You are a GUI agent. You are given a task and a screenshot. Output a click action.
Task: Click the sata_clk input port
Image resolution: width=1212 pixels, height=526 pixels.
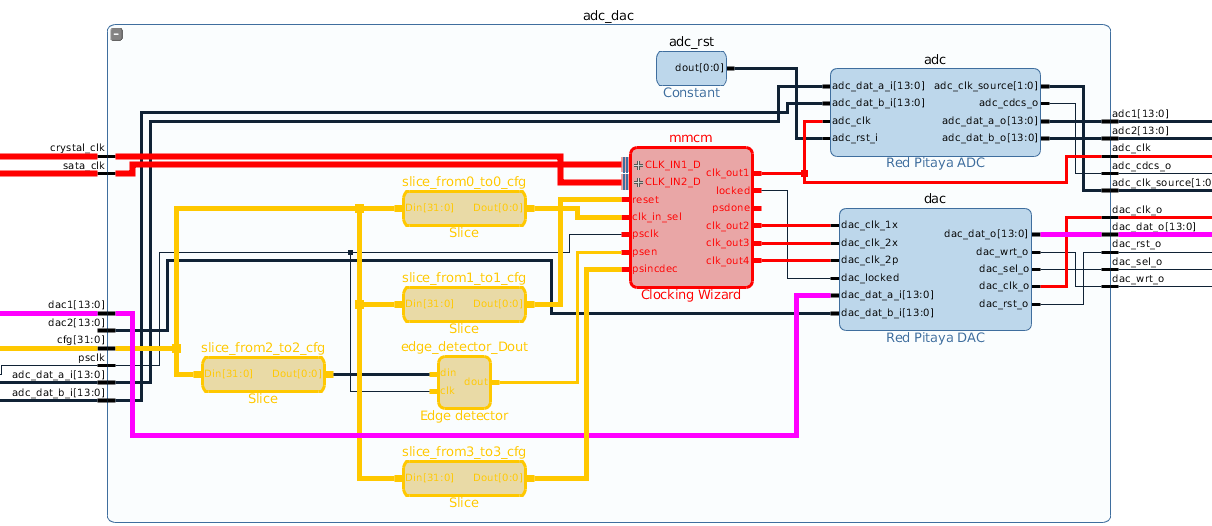84,166
